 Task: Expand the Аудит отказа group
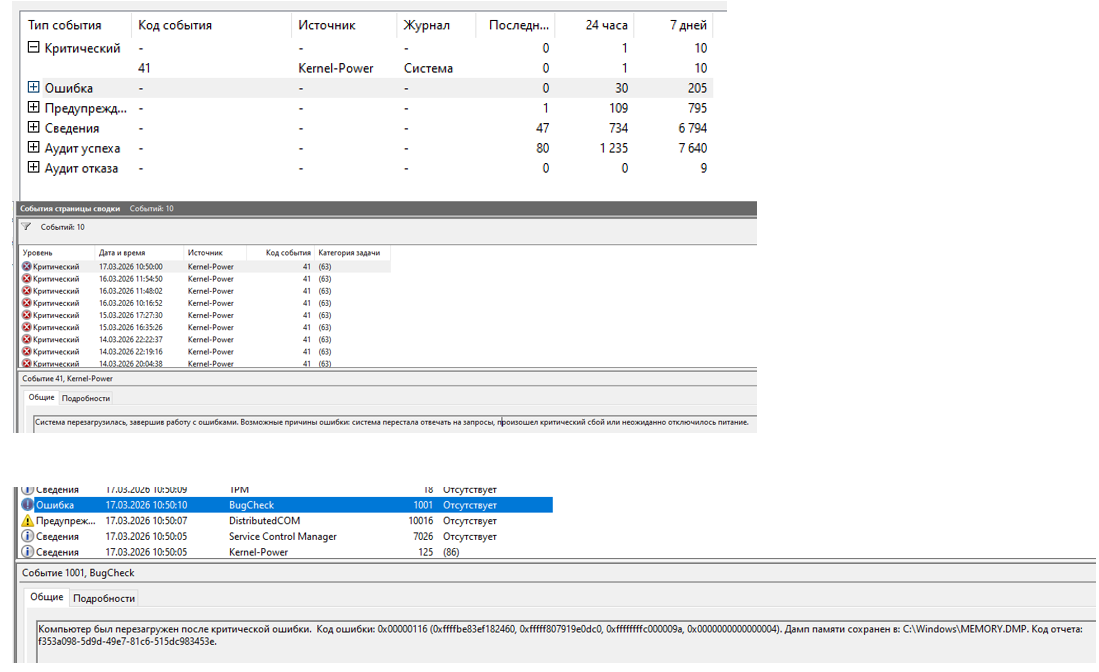tap(34, 168)
